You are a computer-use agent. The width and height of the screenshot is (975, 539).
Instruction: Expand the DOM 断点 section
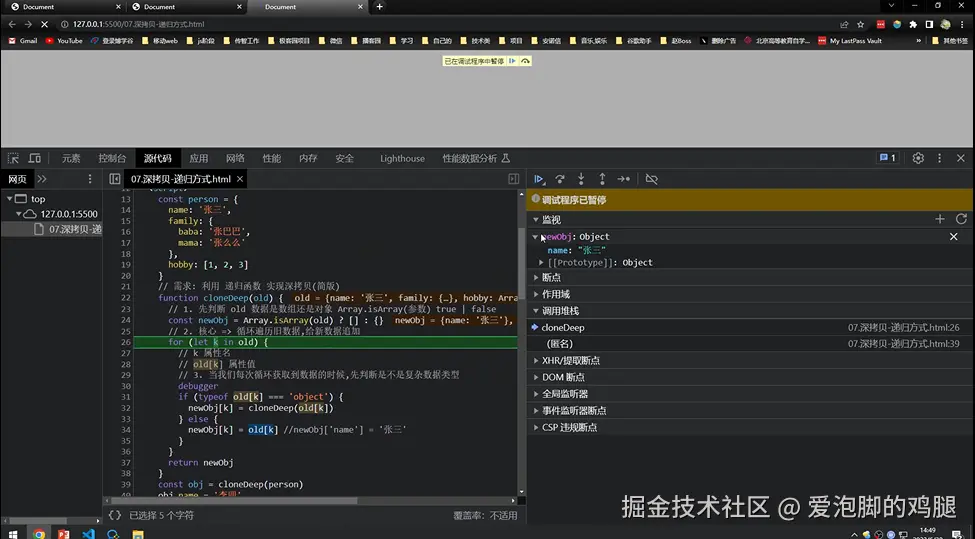pyautogui.click(x=536, y=377)
